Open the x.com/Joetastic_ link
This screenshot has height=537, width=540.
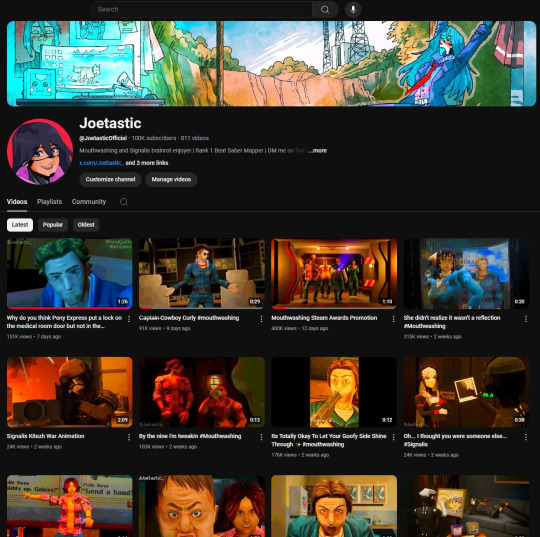[101, 163]
